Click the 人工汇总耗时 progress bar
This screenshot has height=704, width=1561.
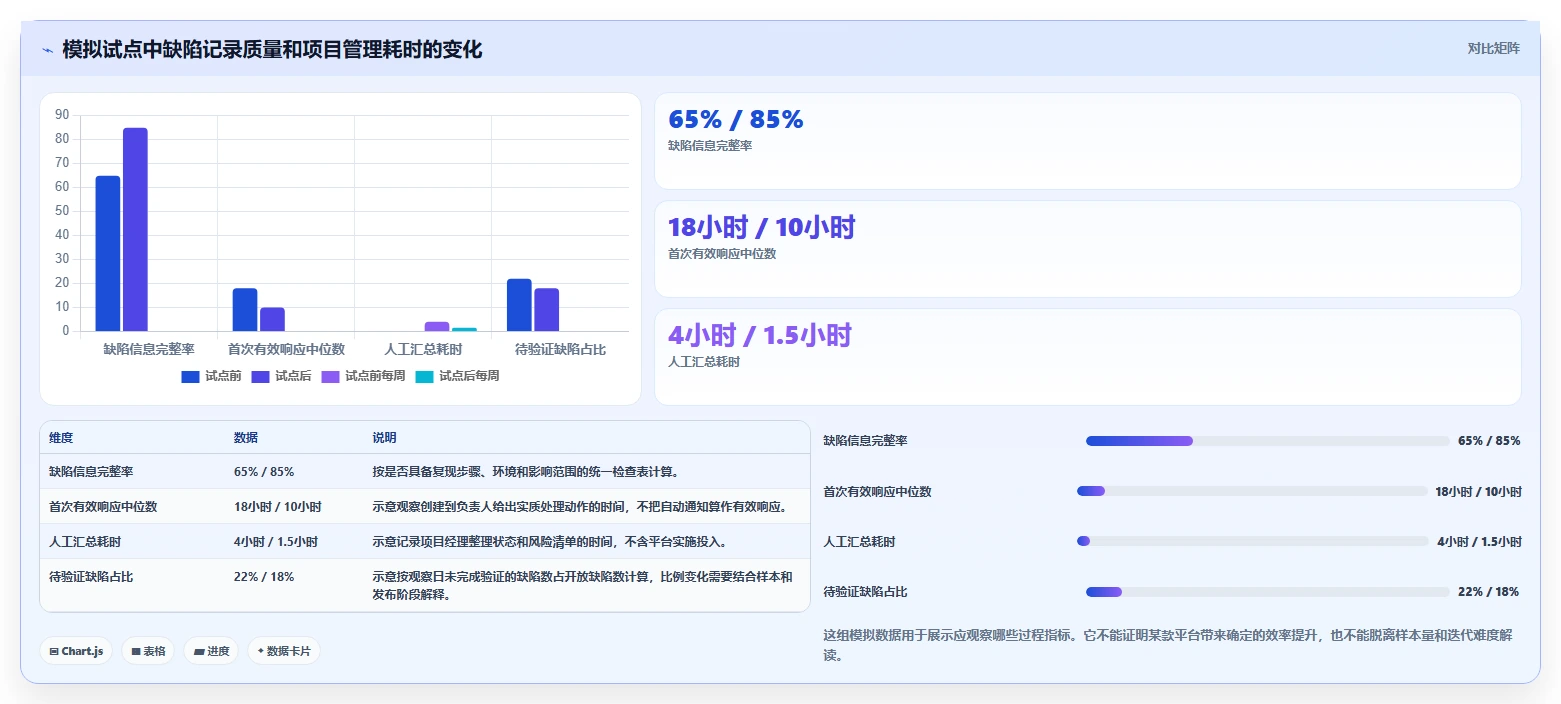(x=1253, y=541)
